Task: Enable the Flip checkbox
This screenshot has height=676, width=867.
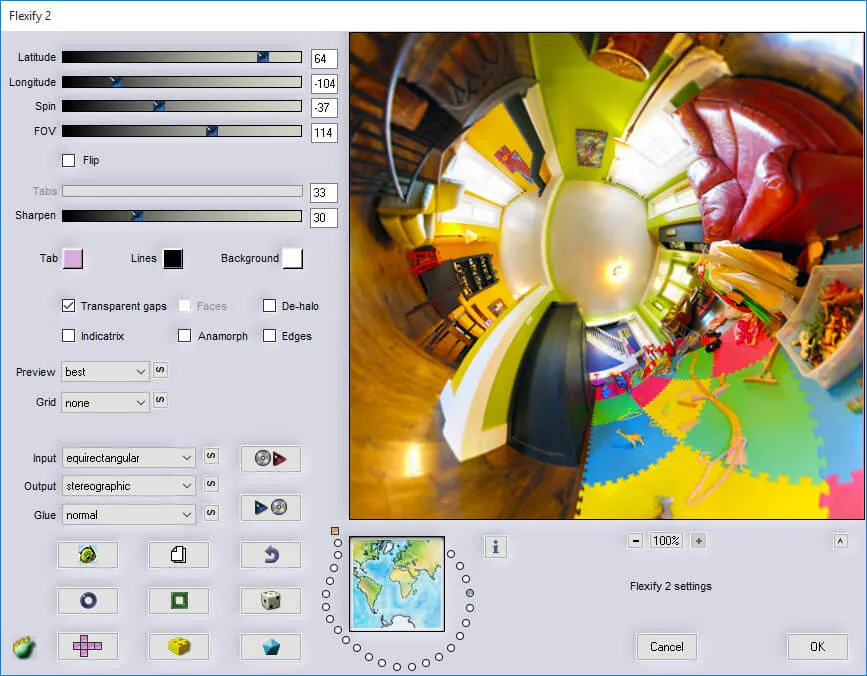Action: pyautogui.click(x=68, y=160)
